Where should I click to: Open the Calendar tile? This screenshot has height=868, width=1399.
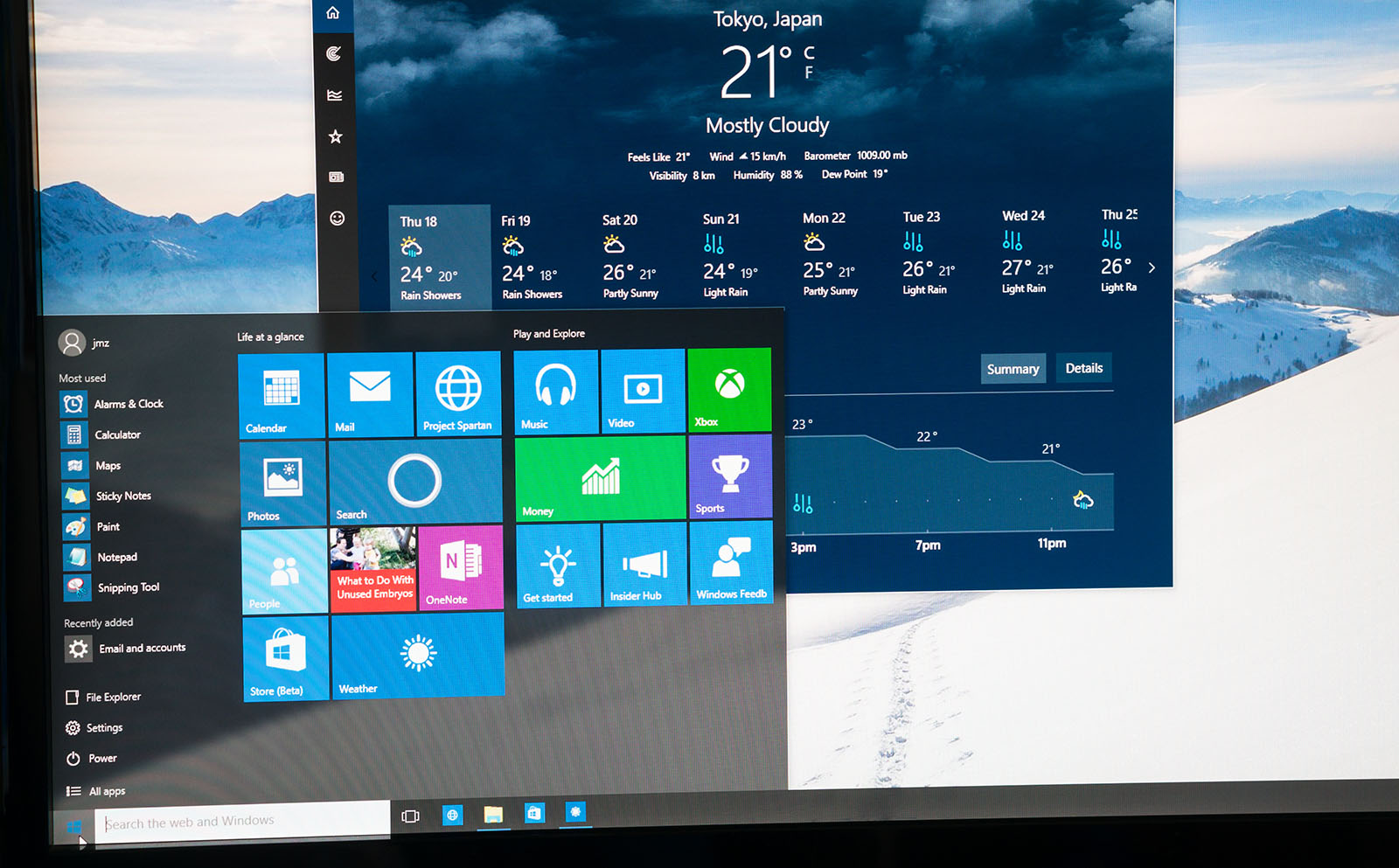coord(281,395)
